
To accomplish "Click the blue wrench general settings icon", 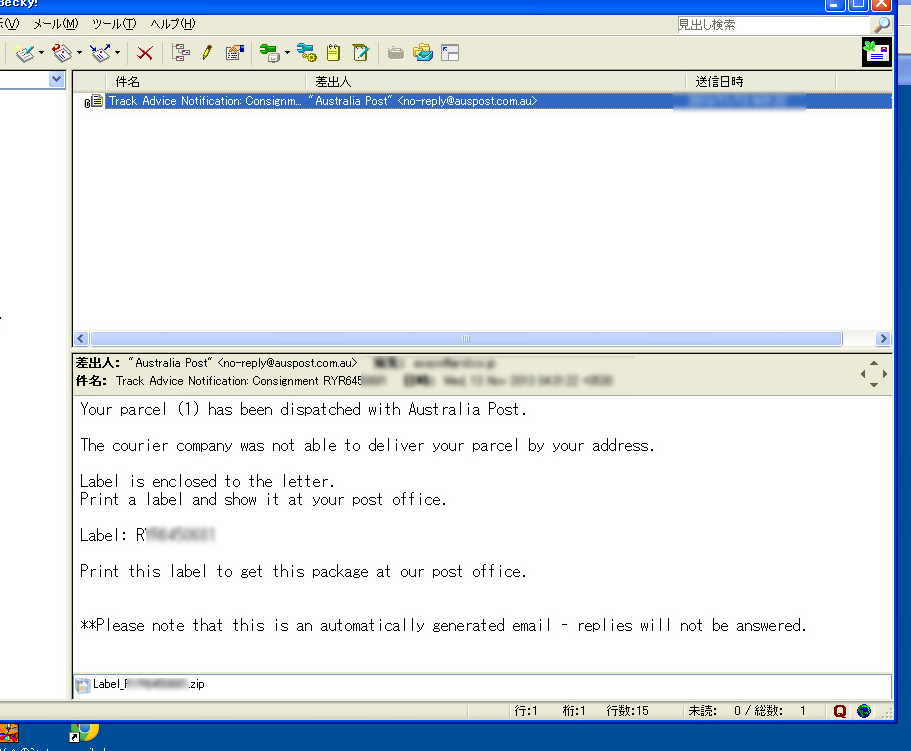I will (306, 53).
